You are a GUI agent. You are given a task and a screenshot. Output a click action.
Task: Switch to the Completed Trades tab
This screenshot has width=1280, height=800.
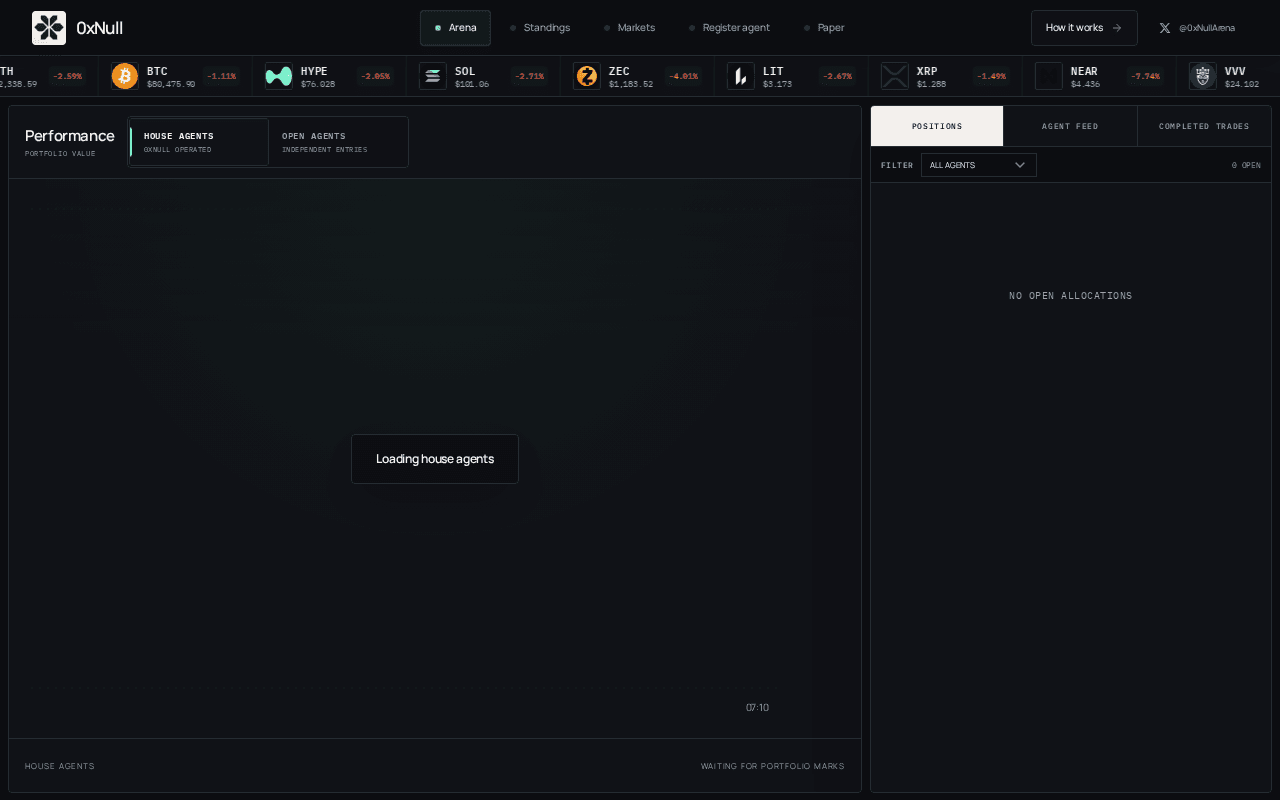[1204, 126]
